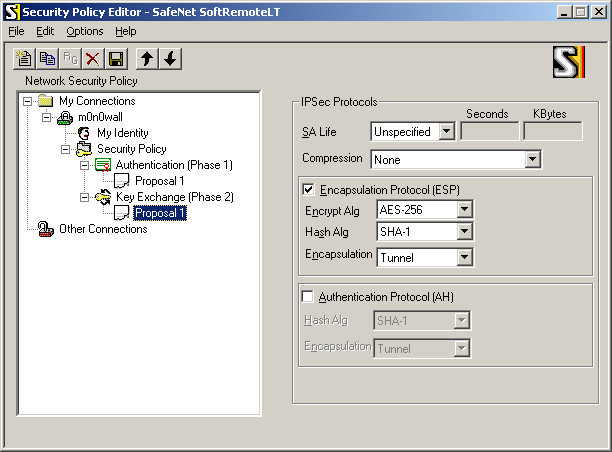Click the Save floppy disk icon
The width and height of the screenshot is (612, 452).
(116, 59)
